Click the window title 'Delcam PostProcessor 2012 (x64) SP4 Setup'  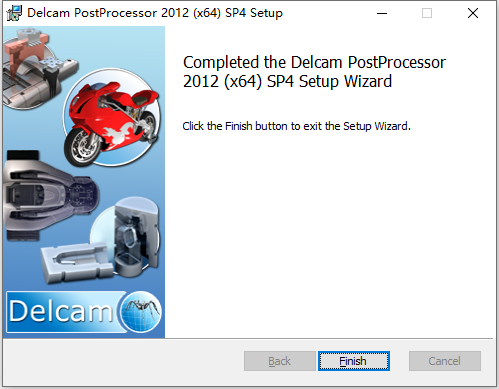point(155,13)
